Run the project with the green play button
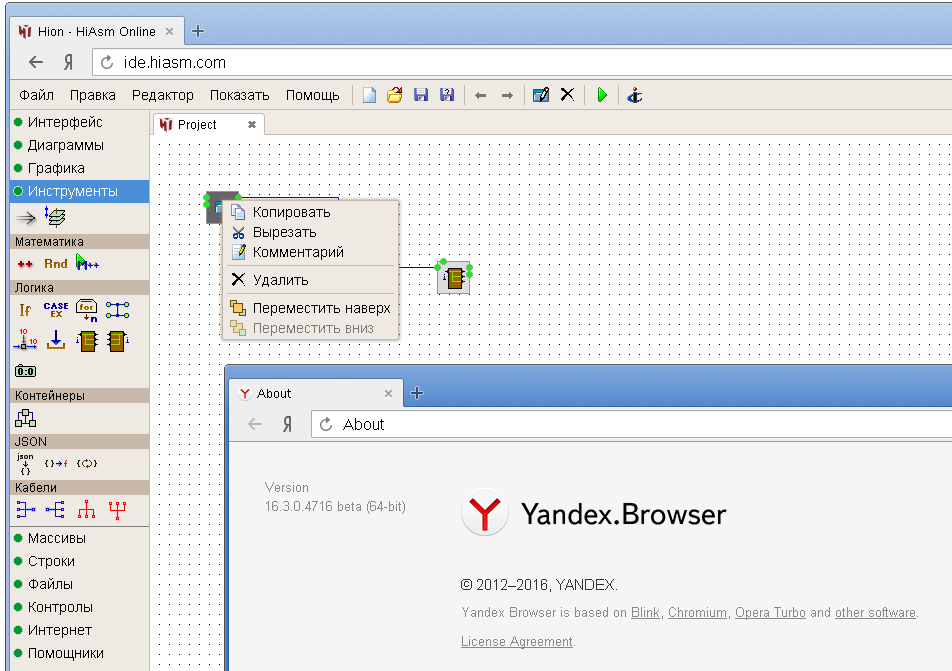Viewport: 952px width, 671px height. (602, 95)
